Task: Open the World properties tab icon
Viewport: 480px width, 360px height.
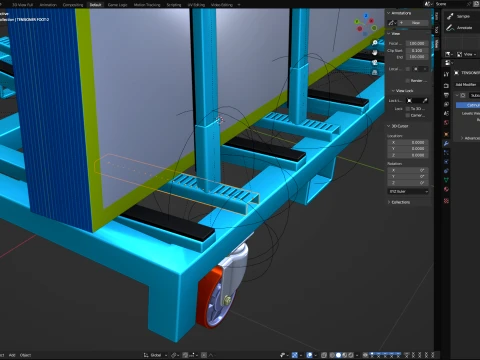Action: (446, 123)
